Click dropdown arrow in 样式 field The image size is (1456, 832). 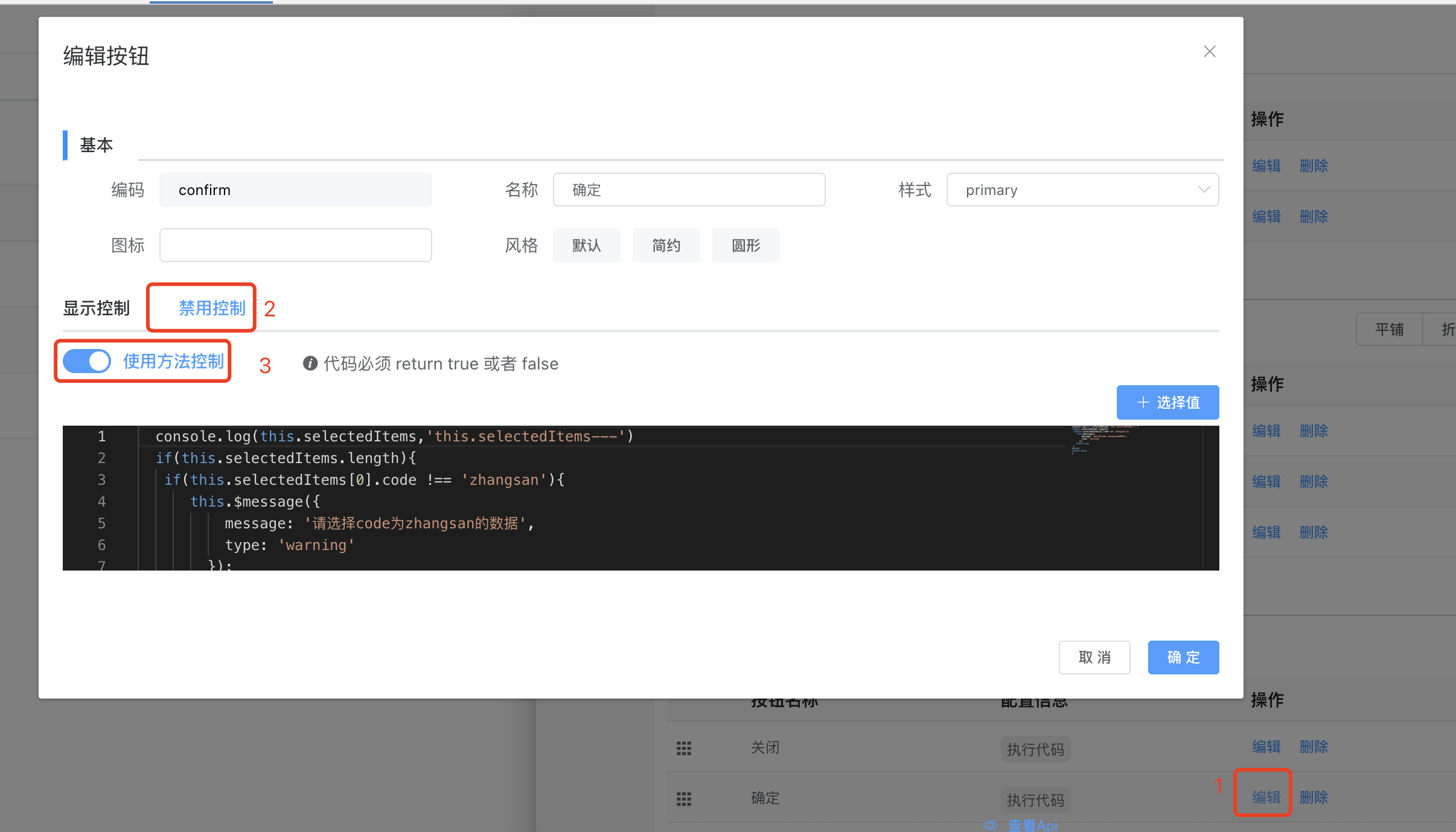[x=1204, y=190]
